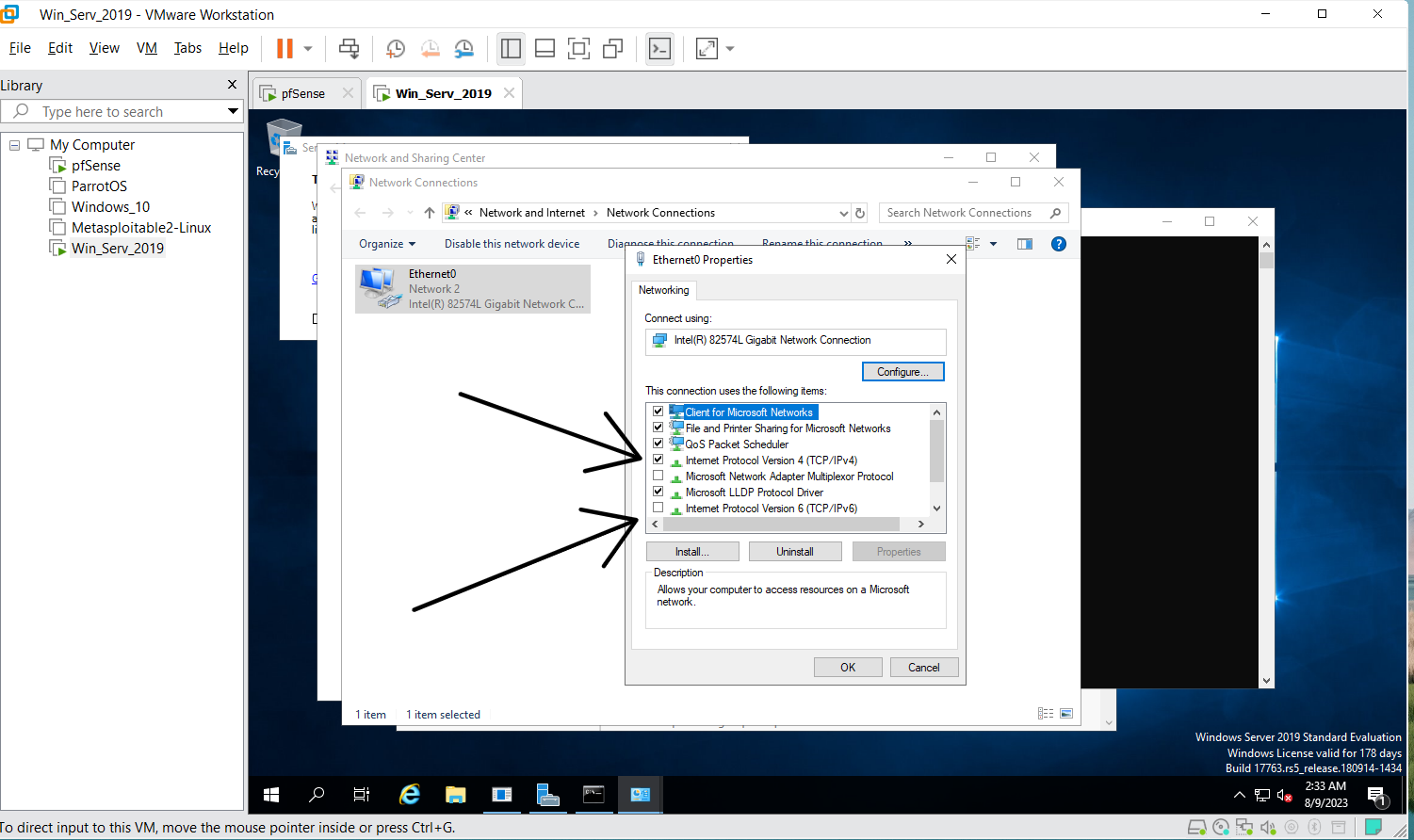The height and width of the screenshot is (840, 1414).
Task: Refresh the Network Connections address bar
Action: [859, 213]
